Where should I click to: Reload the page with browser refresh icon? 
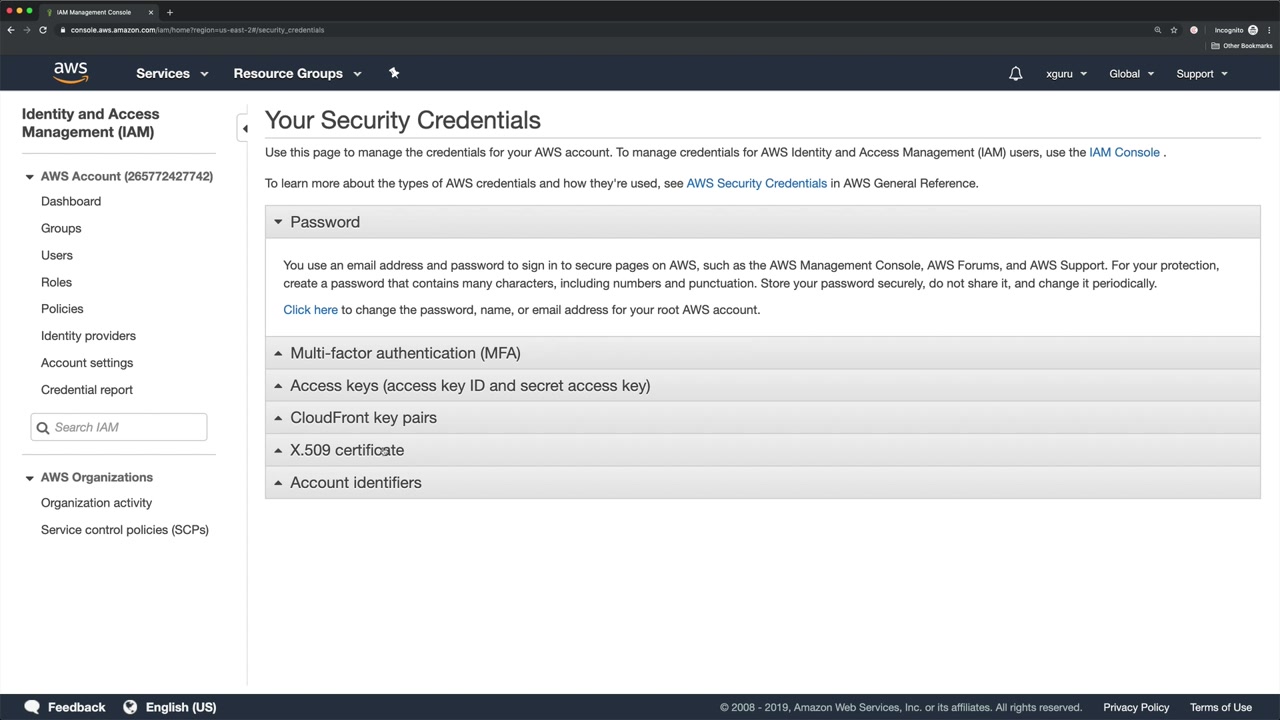(43, 30)
